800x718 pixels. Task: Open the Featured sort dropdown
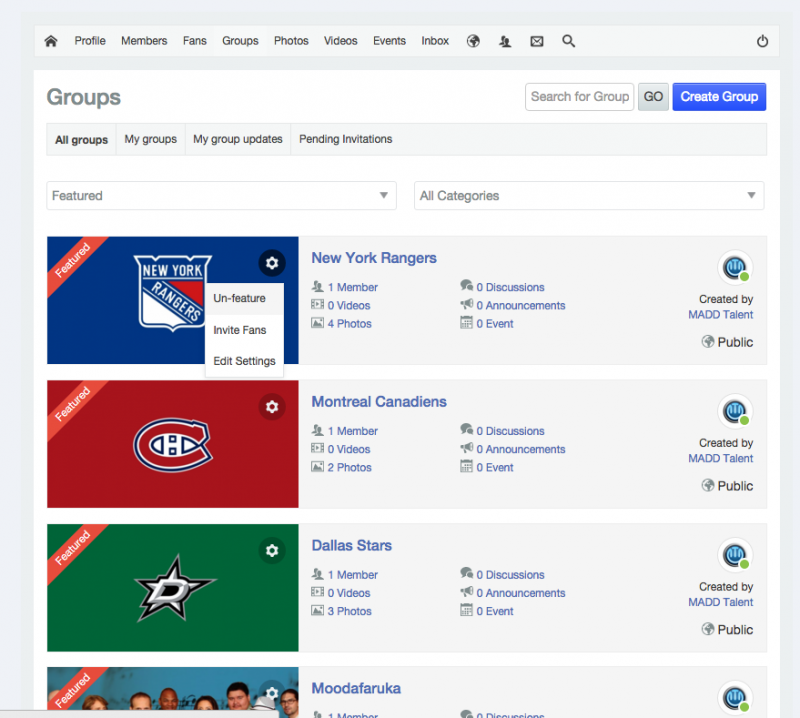(221, 195)
